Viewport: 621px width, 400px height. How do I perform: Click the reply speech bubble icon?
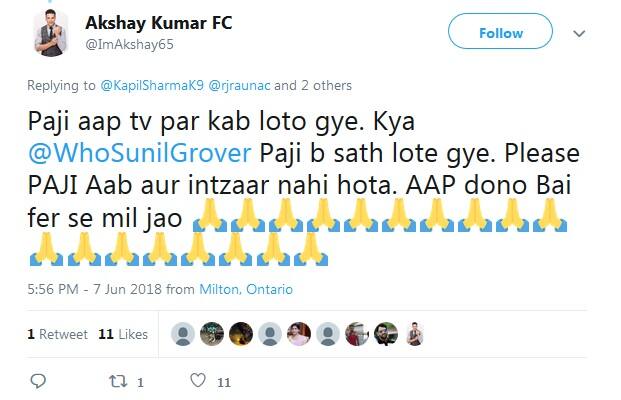pos(38,381)
